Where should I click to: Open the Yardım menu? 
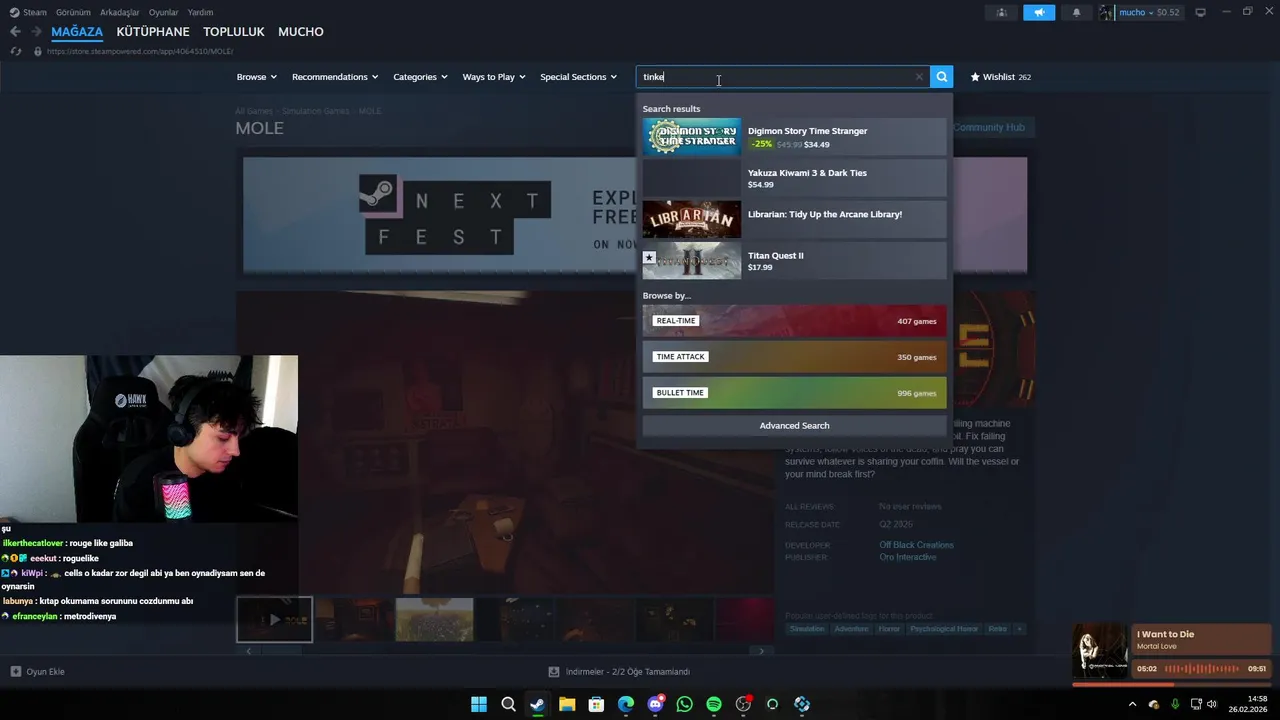(x=200, y=12)
